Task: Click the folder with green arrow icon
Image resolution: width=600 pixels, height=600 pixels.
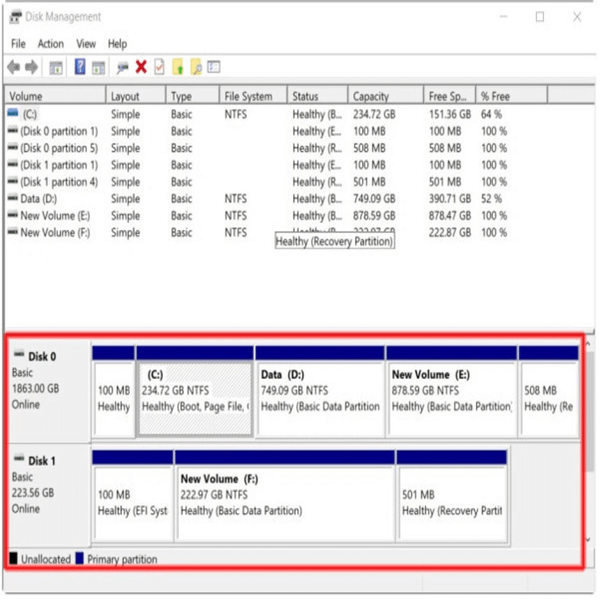Action: coord(178,67)
